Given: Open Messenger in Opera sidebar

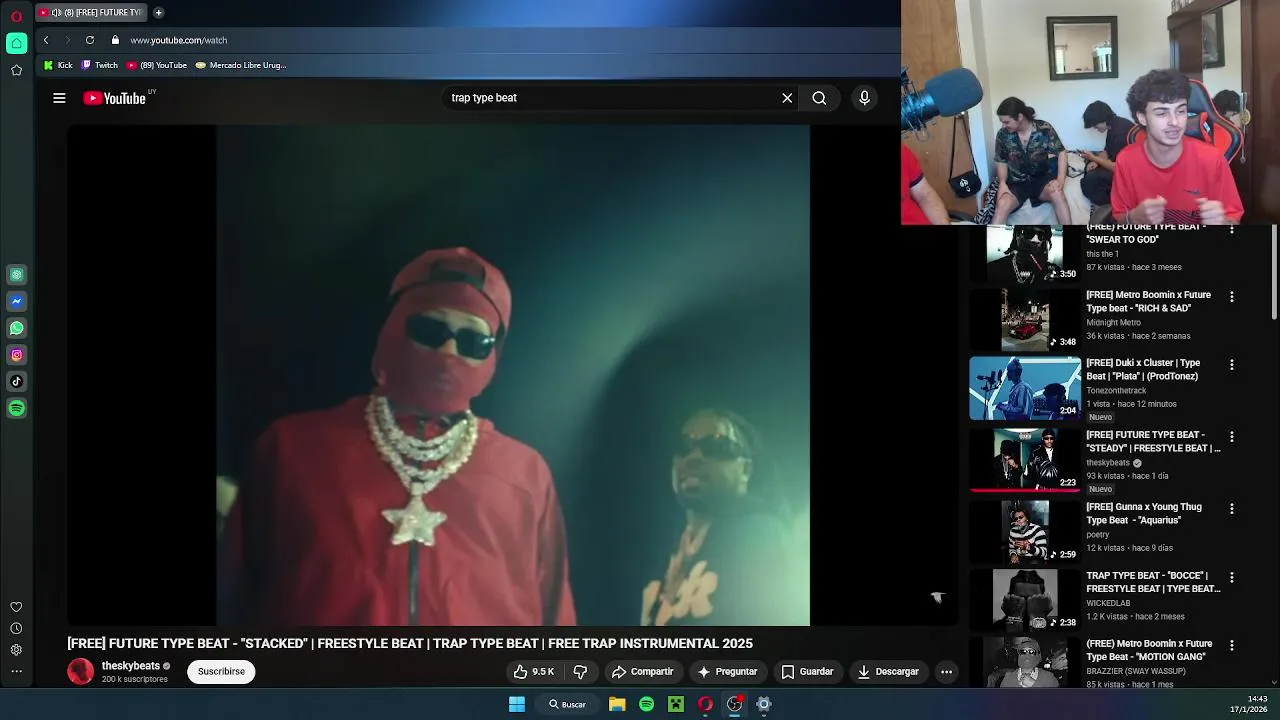Looking at the screenshot, I should pyautogui.click(x=16, y=301).
